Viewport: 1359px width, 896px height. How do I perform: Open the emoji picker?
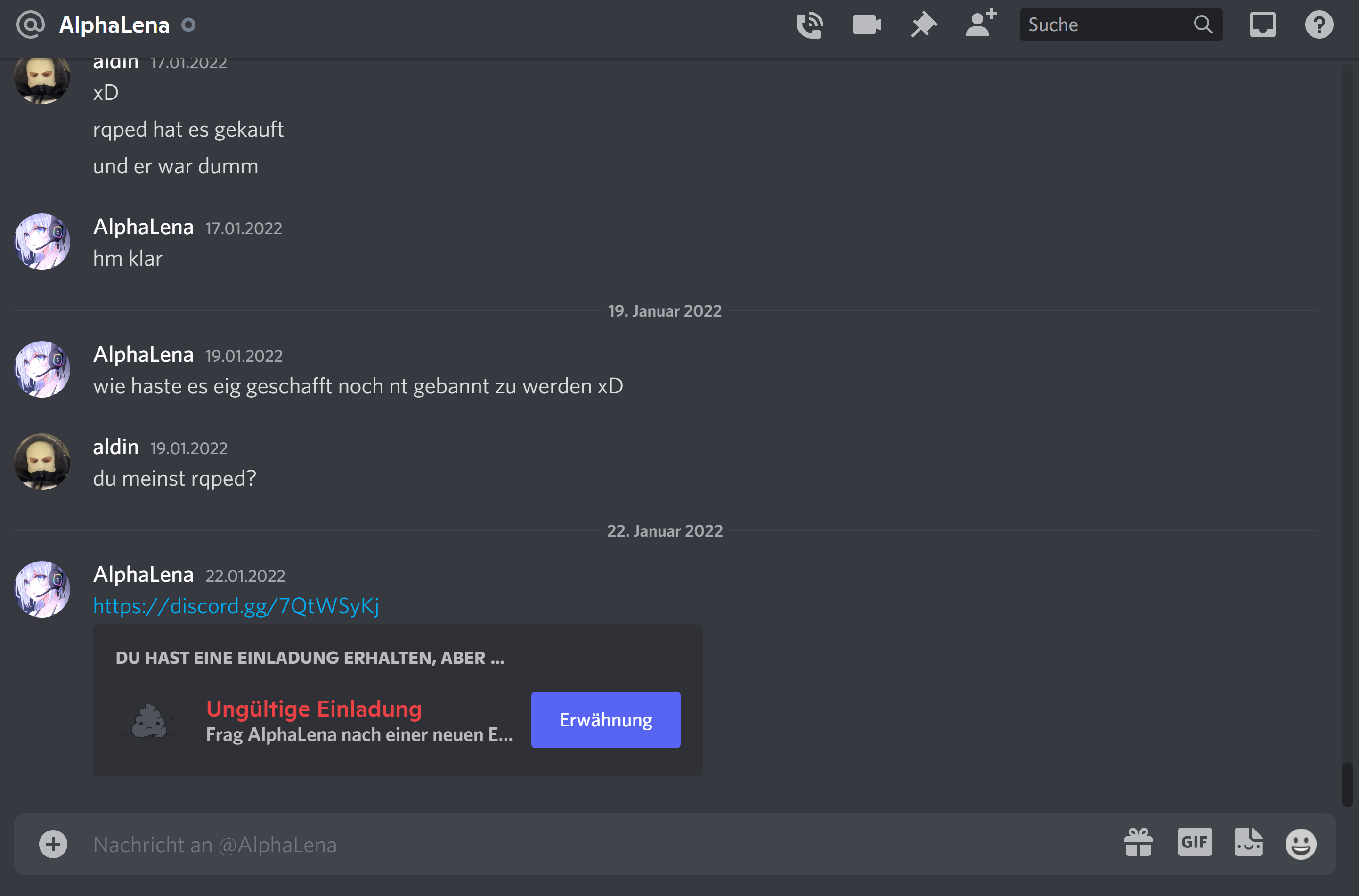[1301, 844]
